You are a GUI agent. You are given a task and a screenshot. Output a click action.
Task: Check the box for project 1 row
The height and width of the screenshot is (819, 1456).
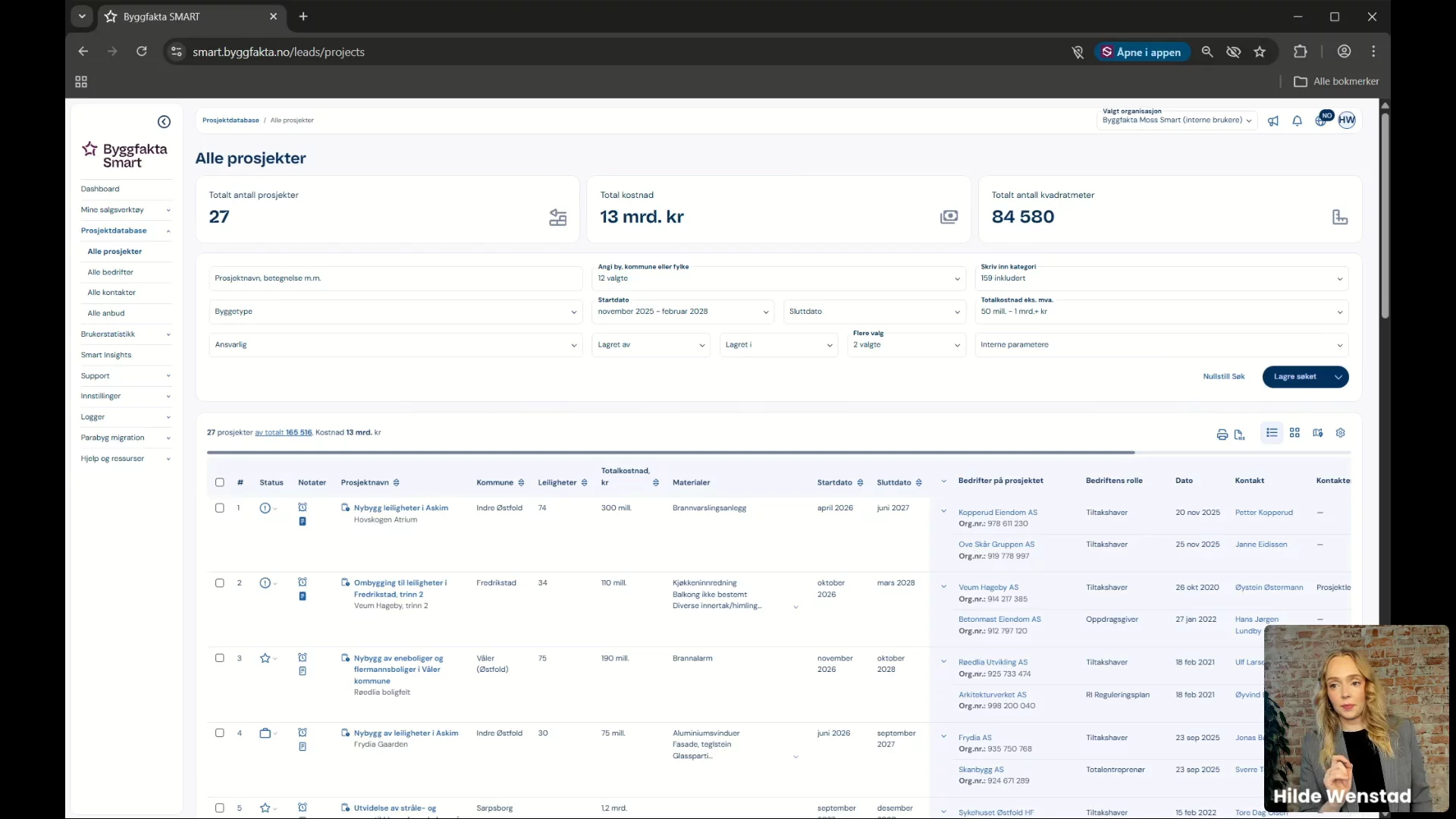[220, 508]
